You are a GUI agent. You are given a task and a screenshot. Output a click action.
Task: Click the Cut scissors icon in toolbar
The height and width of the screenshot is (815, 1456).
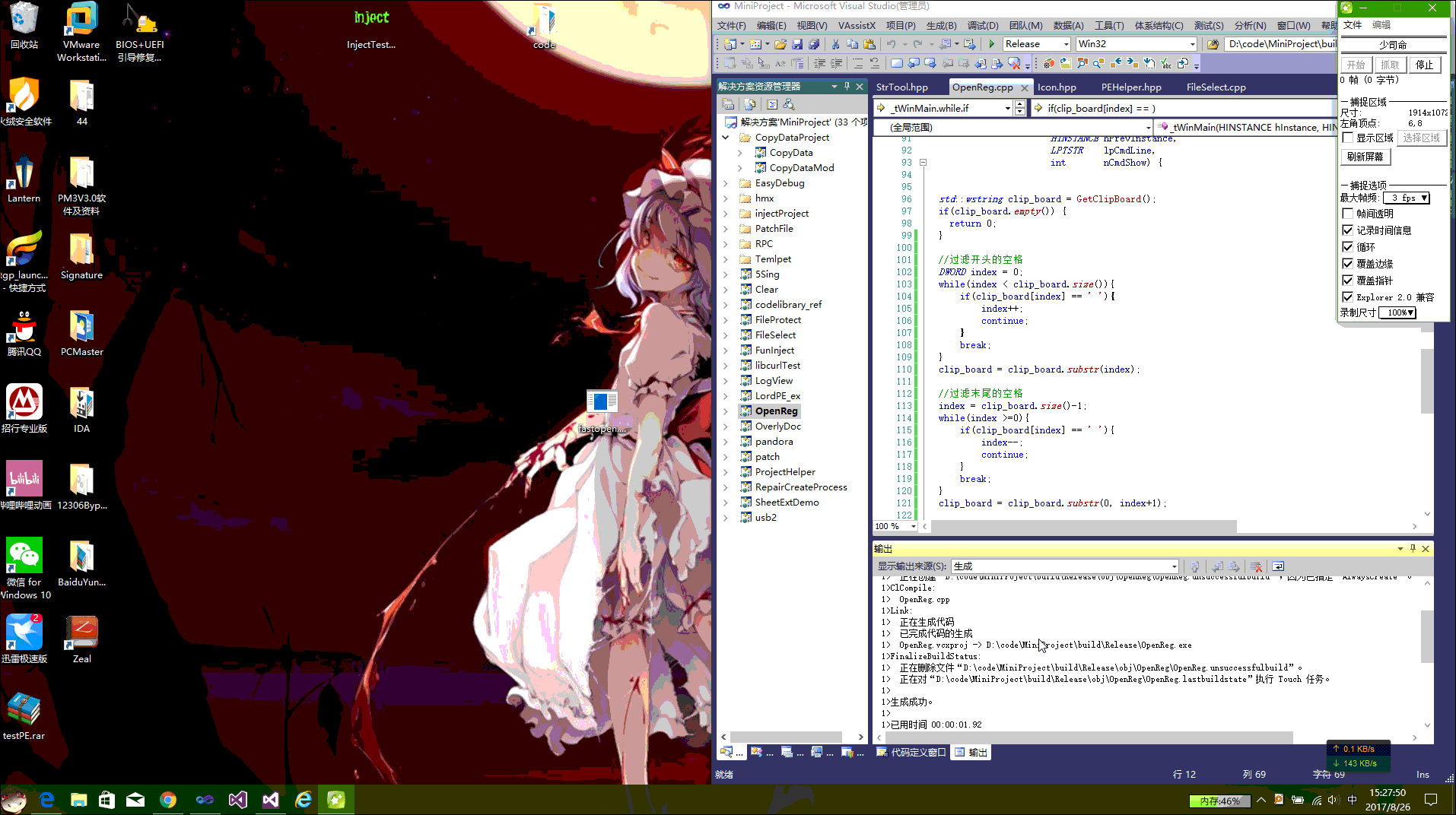click(836, 44)
